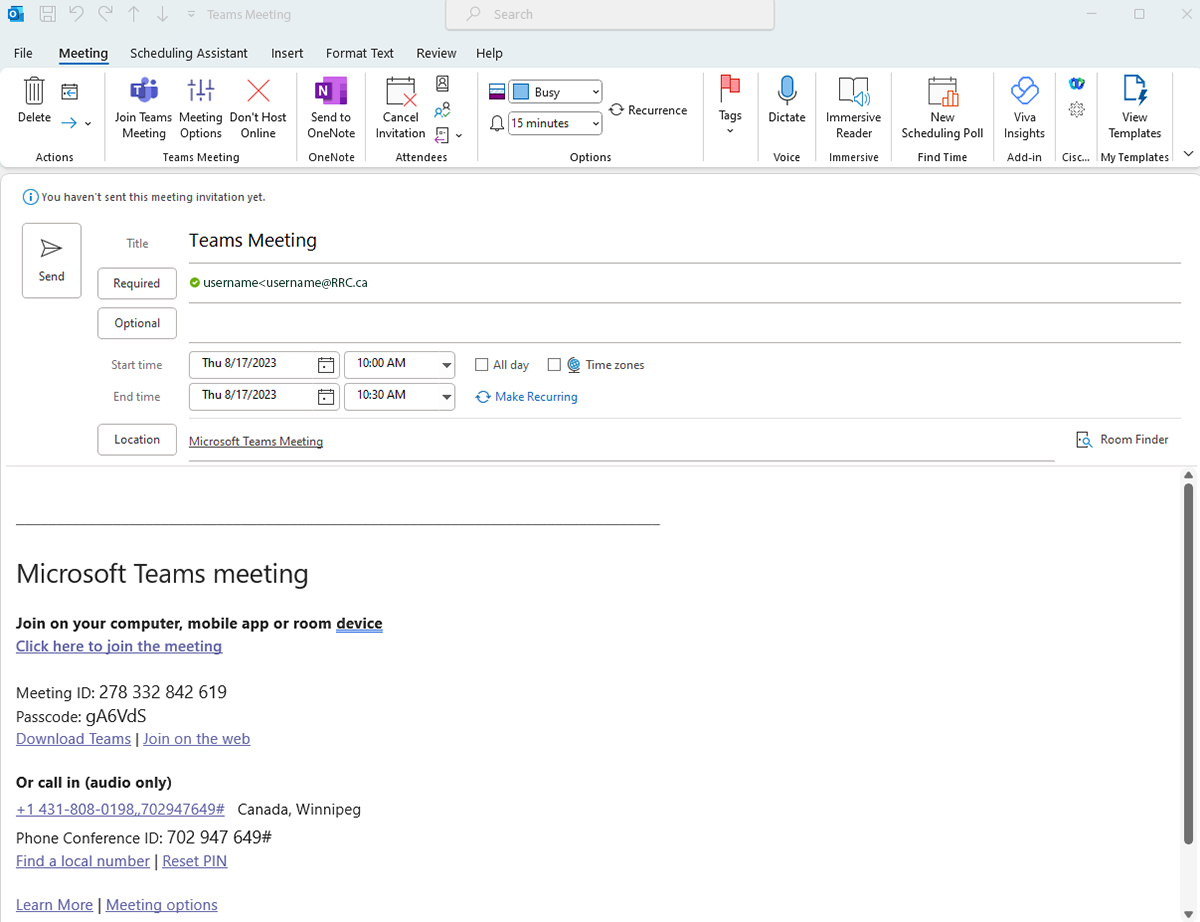Open the forward arrow dropdown chevron
This screenshot has height=922, width=1200.
[88, 124]
